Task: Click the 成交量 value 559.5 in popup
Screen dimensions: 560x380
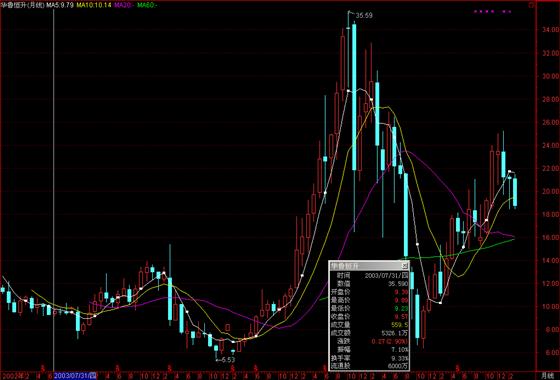Action: 399,325
